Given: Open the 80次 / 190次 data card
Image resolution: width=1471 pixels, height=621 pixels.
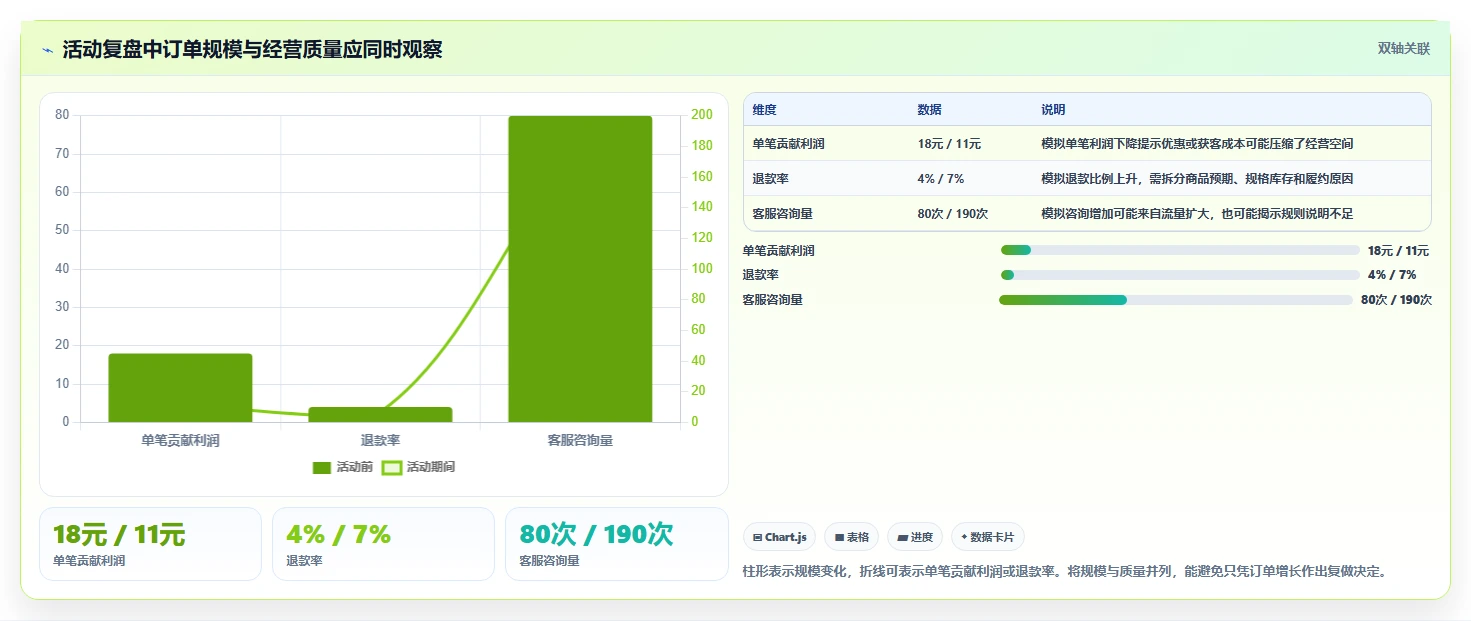Looking at the screenshot, I should [x=616, y=544].
